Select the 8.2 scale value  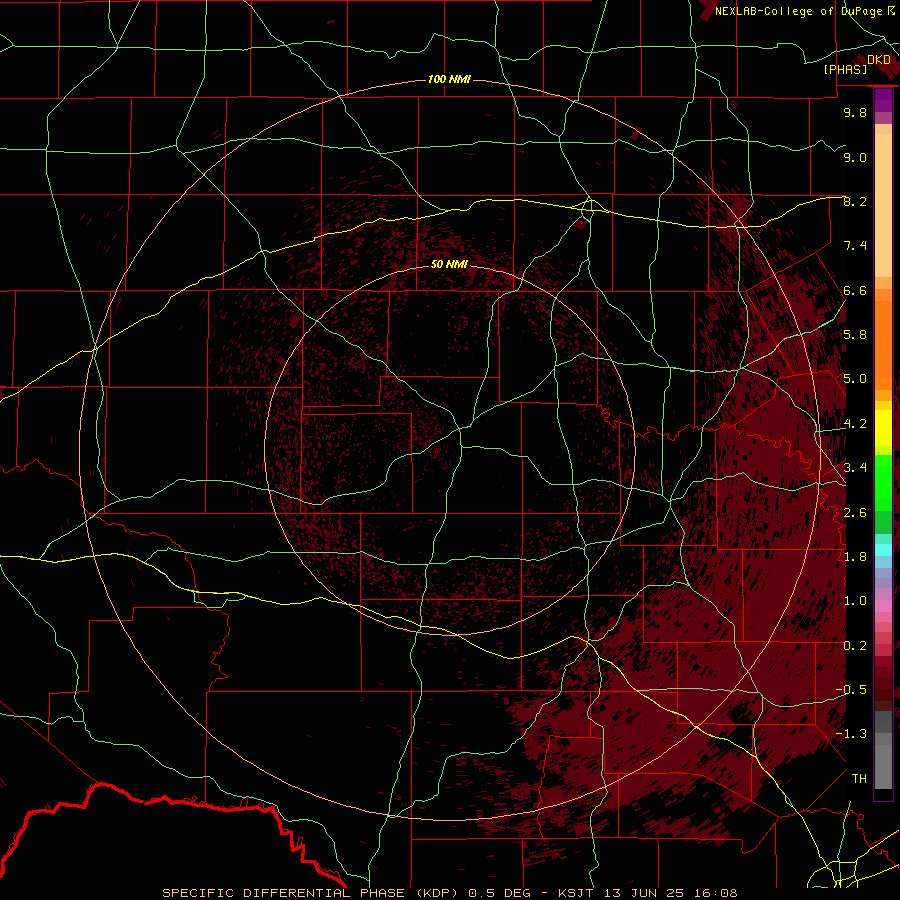coord(855,201)
